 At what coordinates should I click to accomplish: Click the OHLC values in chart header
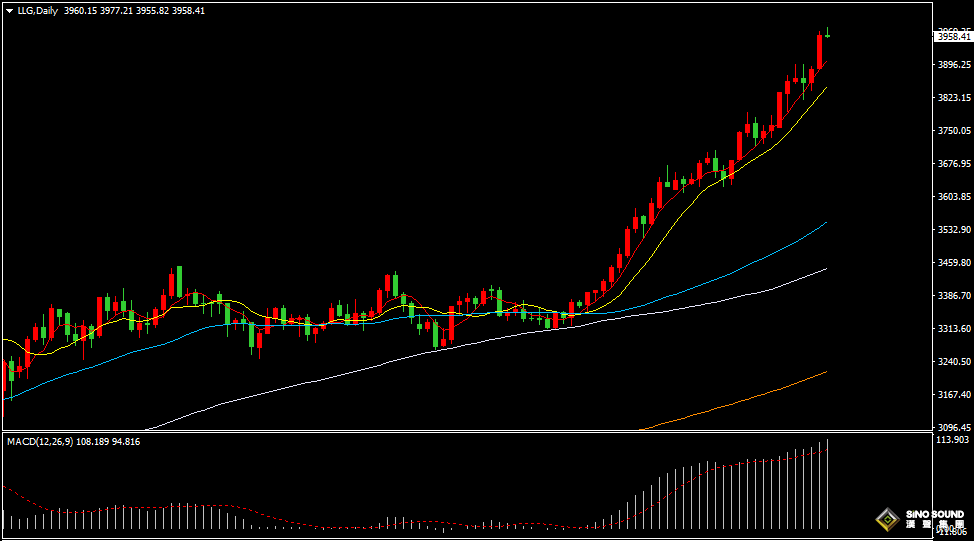(x=134, y=11)
